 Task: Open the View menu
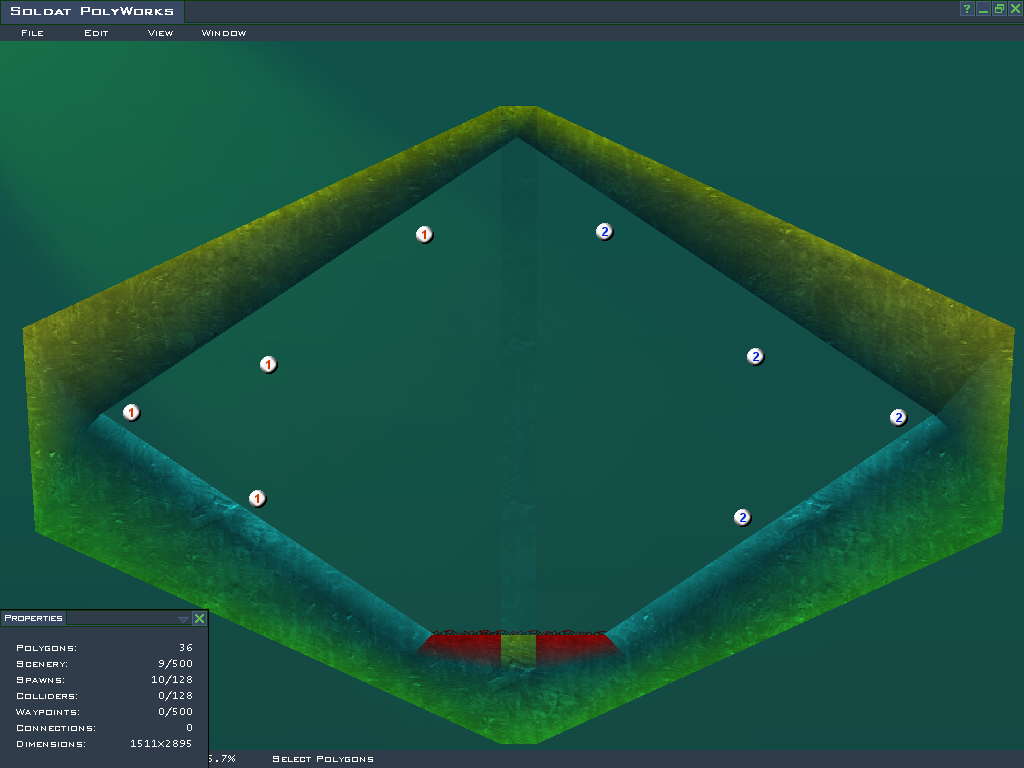pyautogui.click(x=160, y=33)
